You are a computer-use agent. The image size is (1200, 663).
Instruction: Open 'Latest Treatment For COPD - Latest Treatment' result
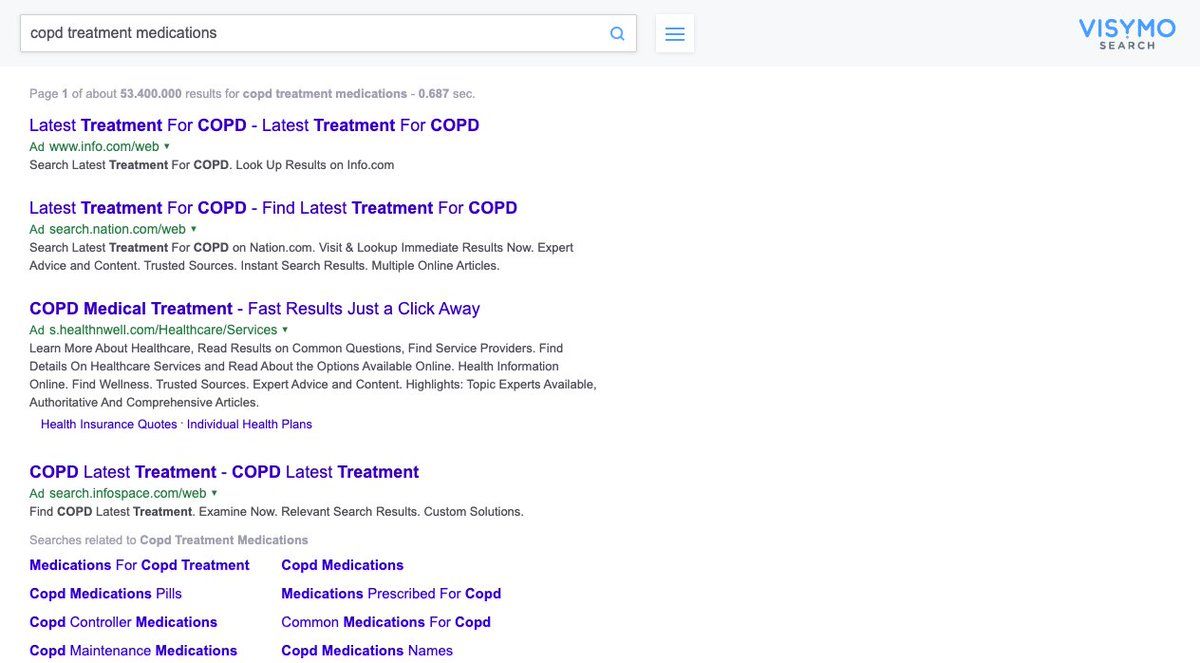pos(254,125)
